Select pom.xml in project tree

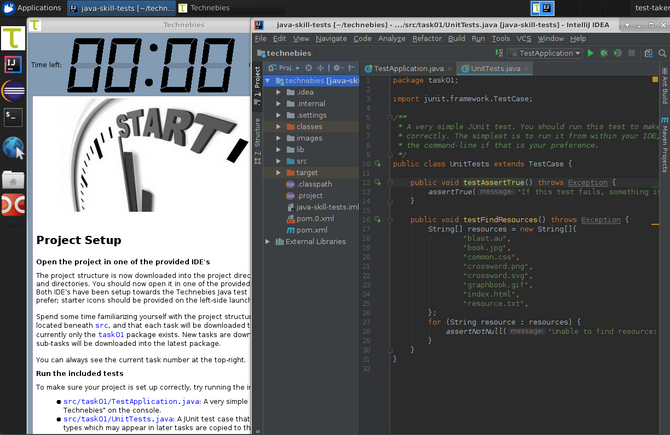[x=311, y=230]
